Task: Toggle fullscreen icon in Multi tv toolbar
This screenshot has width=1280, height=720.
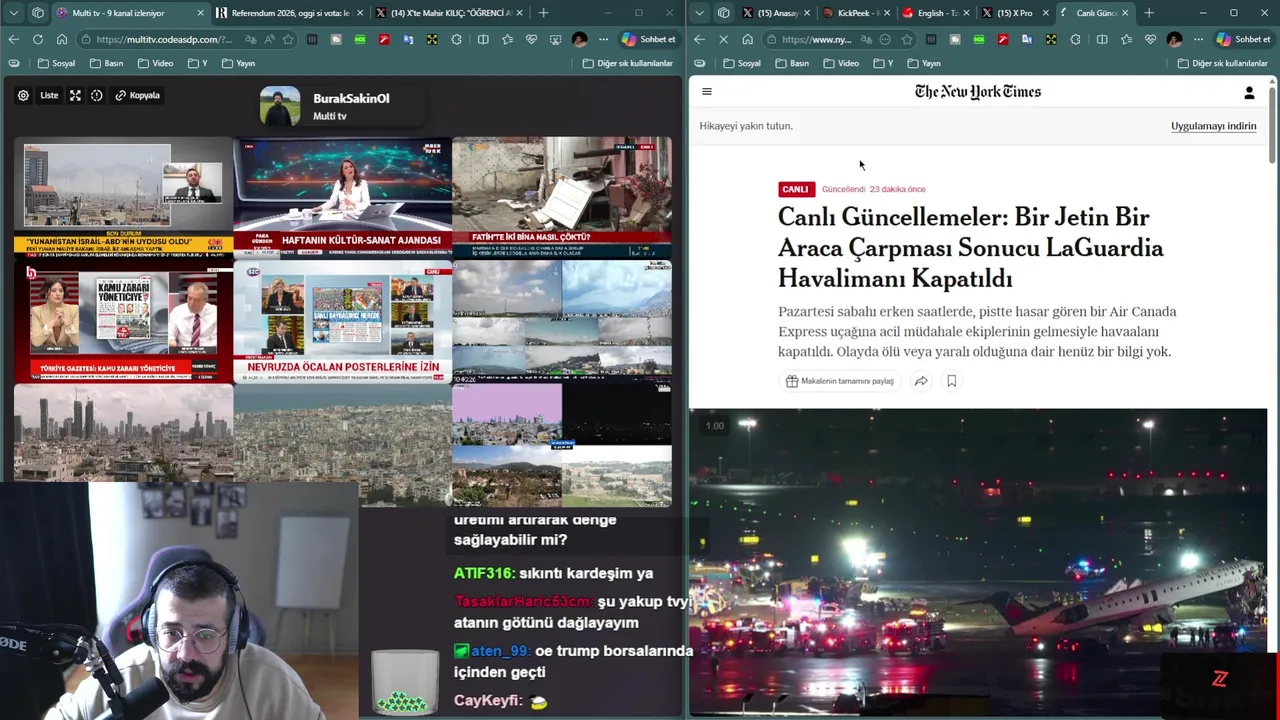Action: click(x=75, y=95)
